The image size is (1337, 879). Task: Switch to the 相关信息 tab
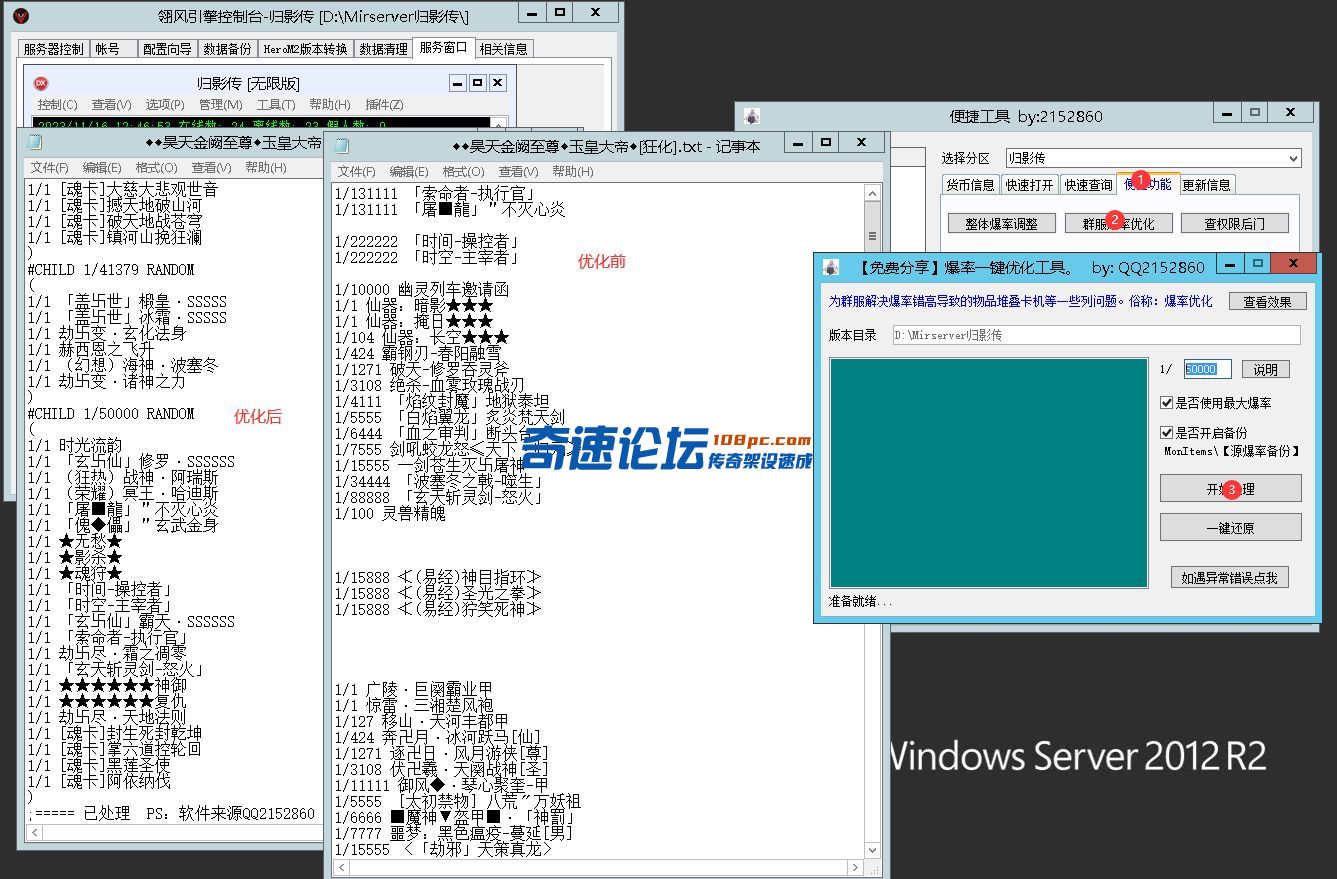click(503, 49)
